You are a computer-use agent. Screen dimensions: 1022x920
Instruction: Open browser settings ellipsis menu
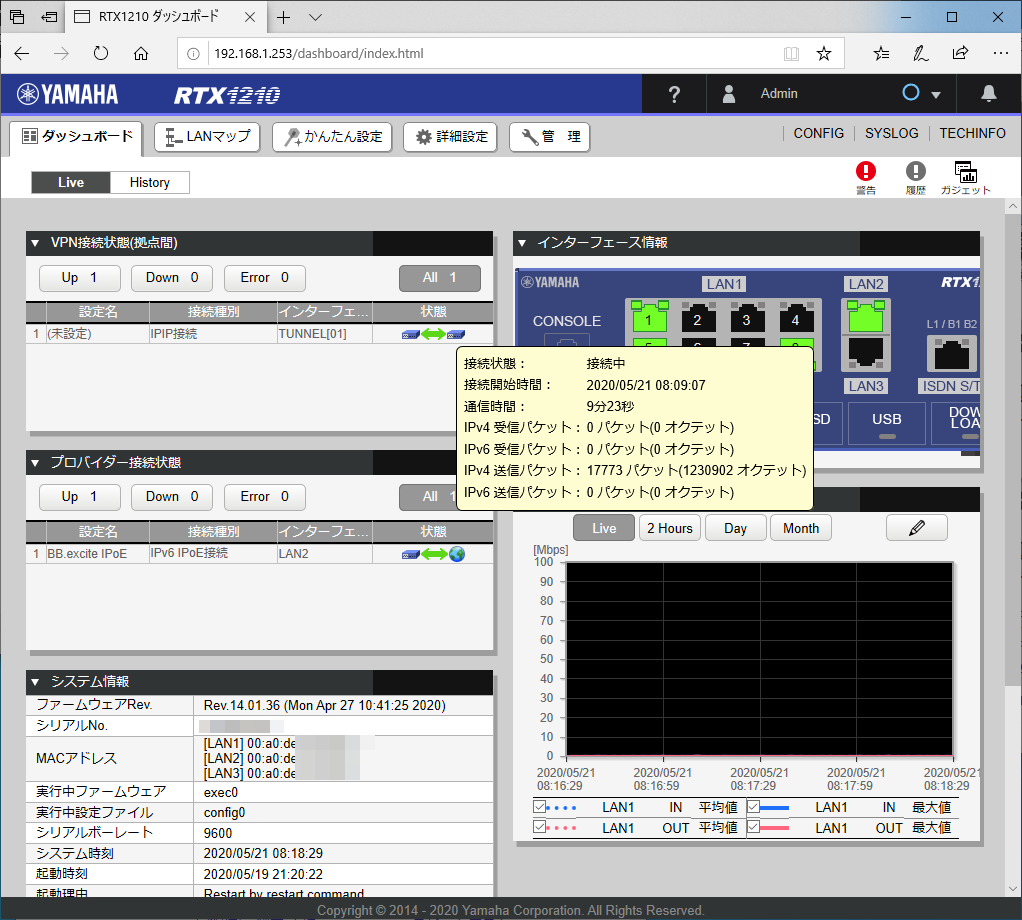tap(1000, 53)
